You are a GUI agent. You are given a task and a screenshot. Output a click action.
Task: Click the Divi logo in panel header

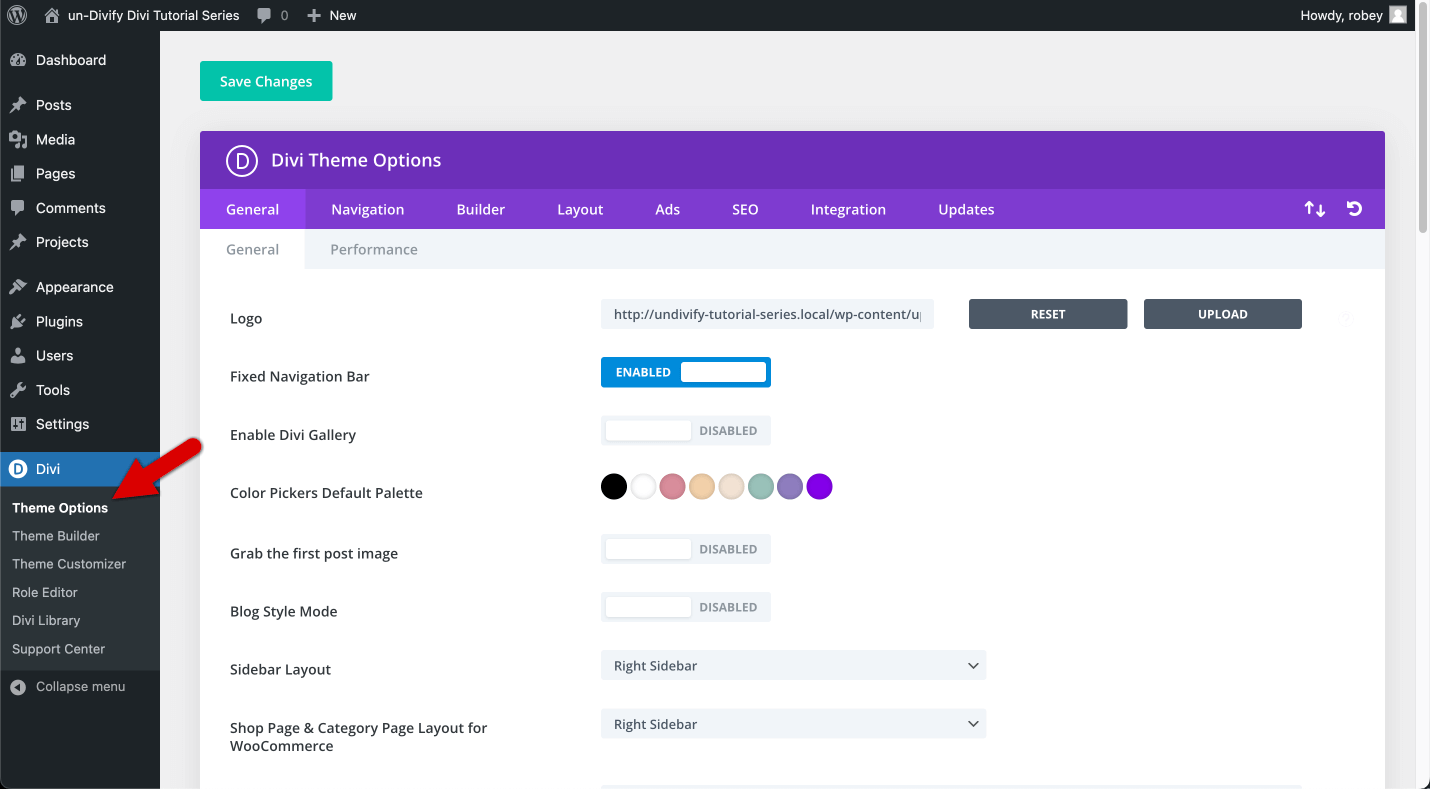click(242, 160)
